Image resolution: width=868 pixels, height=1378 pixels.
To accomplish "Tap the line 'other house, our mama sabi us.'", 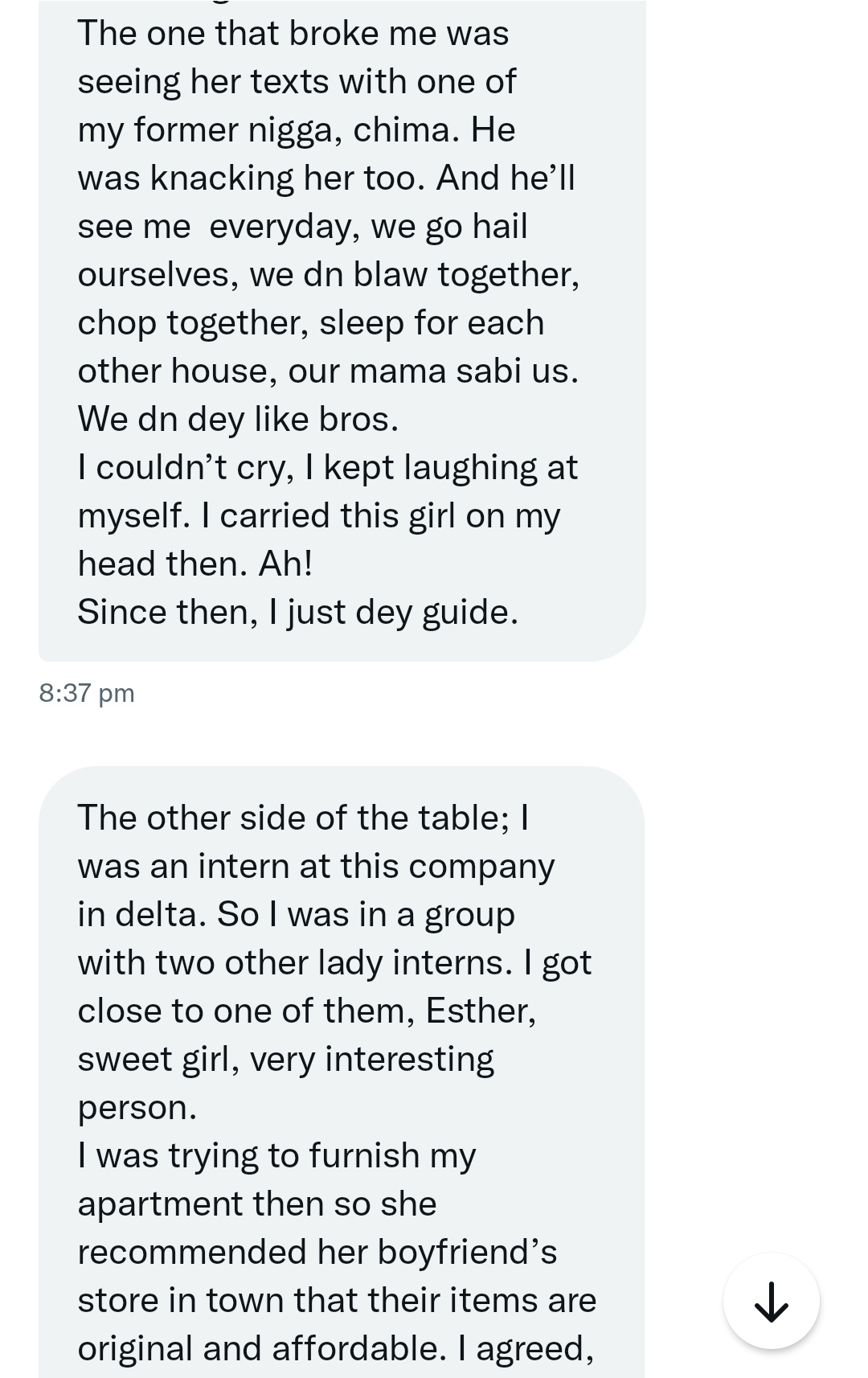I will coord(328,371).
